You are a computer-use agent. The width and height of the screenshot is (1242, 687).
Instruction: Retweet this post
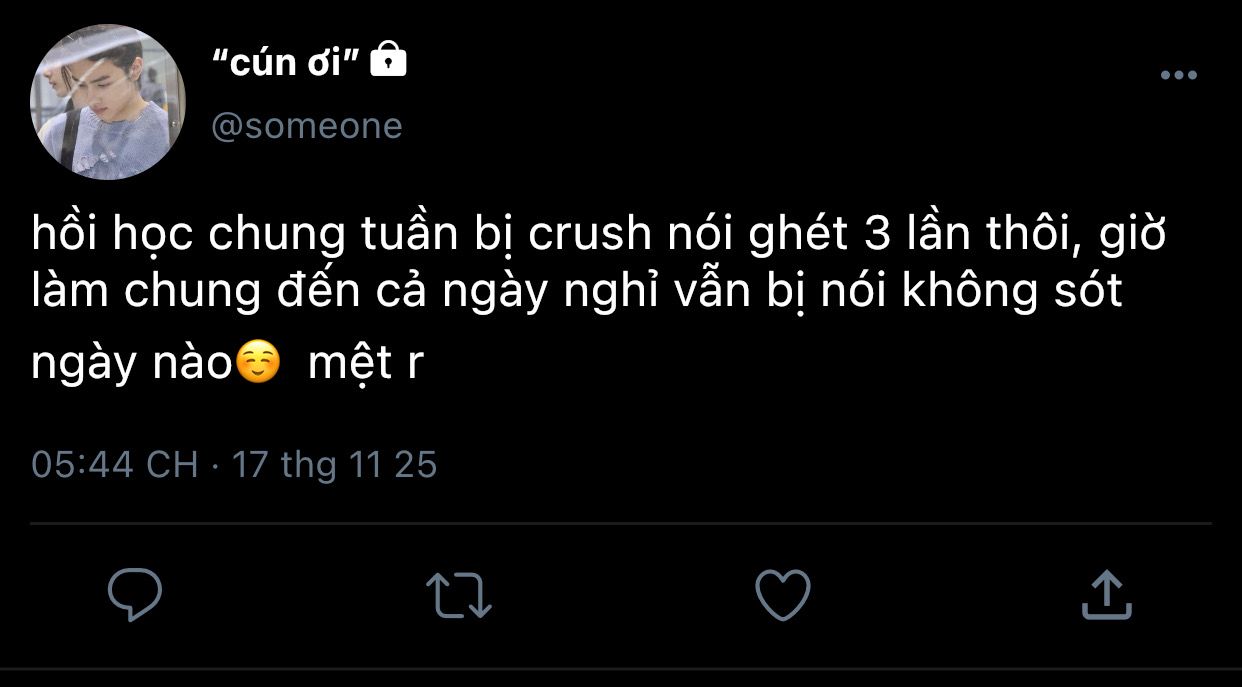pos(458,595)
